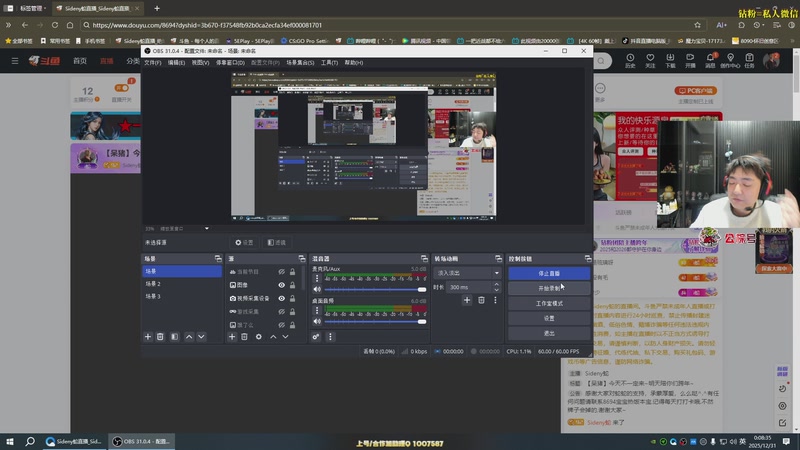
Task: Show the hidden last source in the list
Action: click(282, 325)
